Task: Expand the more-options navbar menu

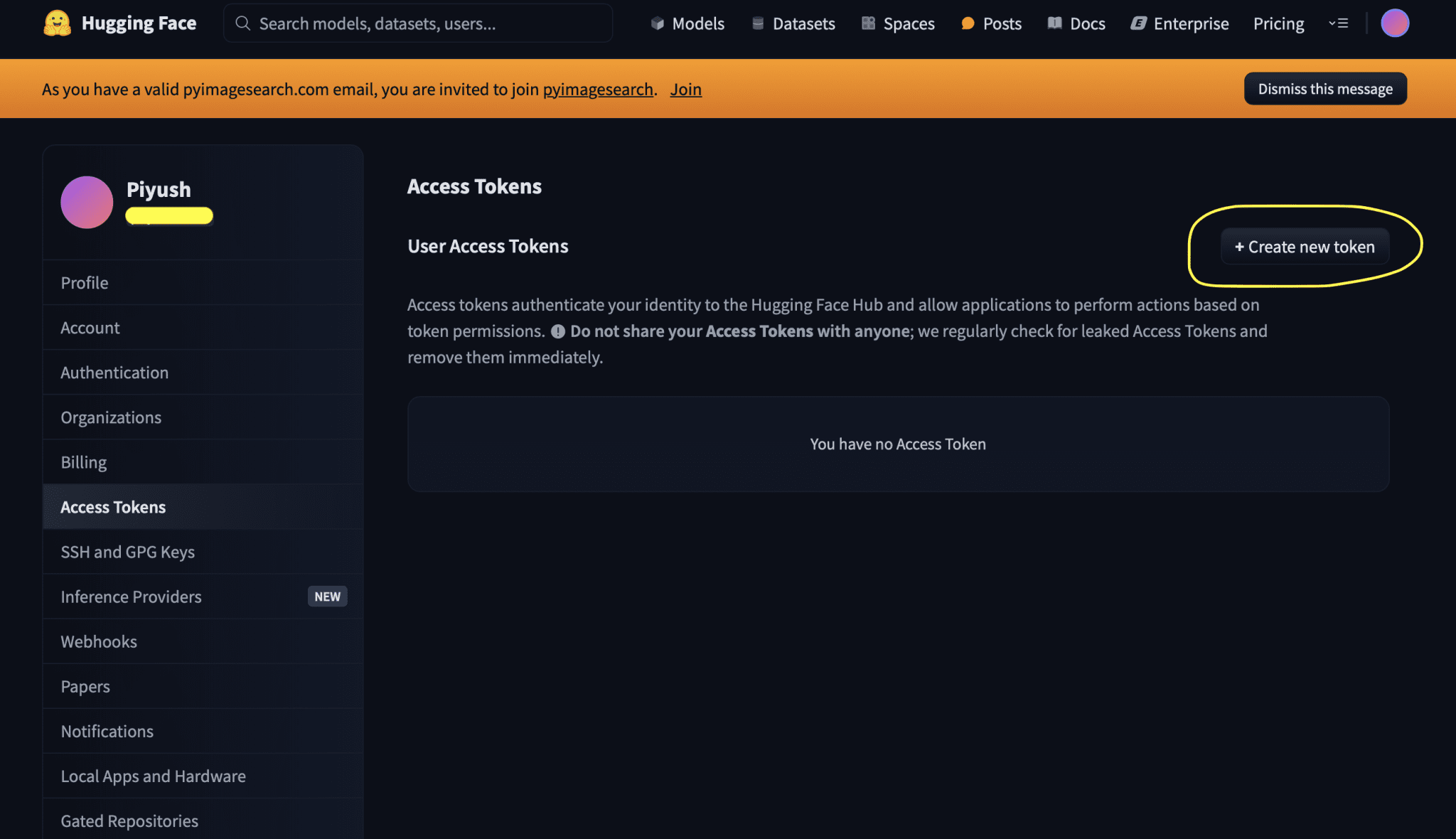Action: pyautogui.click(x=1338, y=23)
